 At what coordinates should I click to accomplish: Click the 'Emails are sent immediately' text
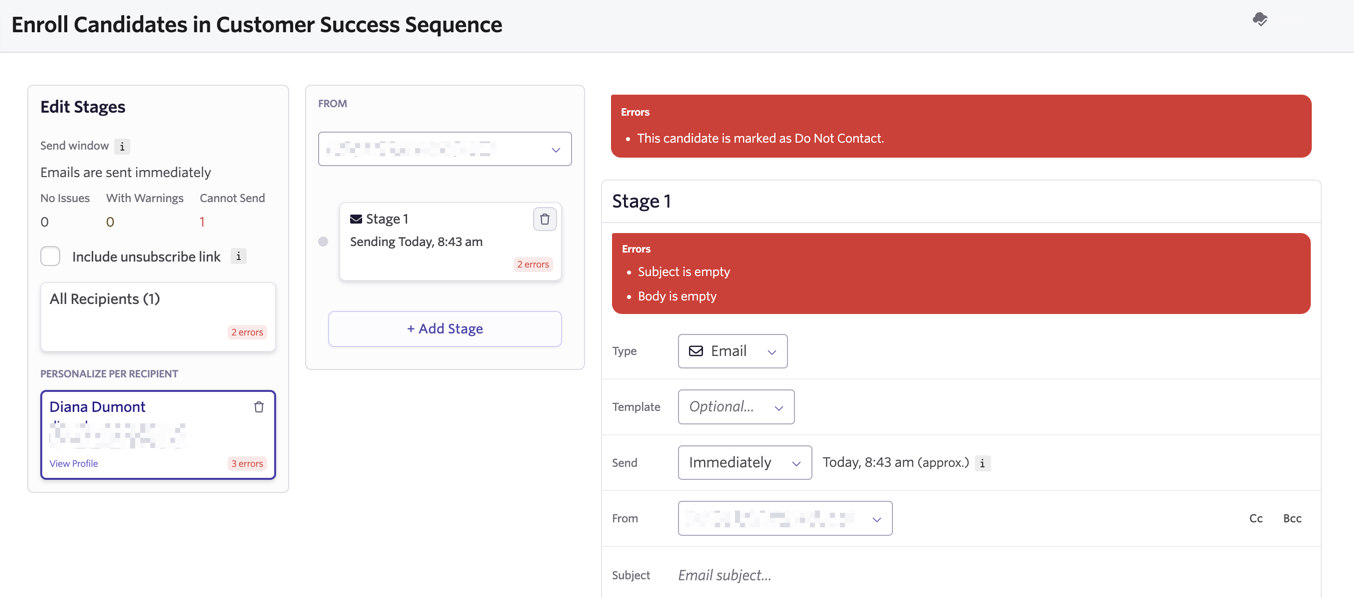pyautogui.click(x=126, y=172)
